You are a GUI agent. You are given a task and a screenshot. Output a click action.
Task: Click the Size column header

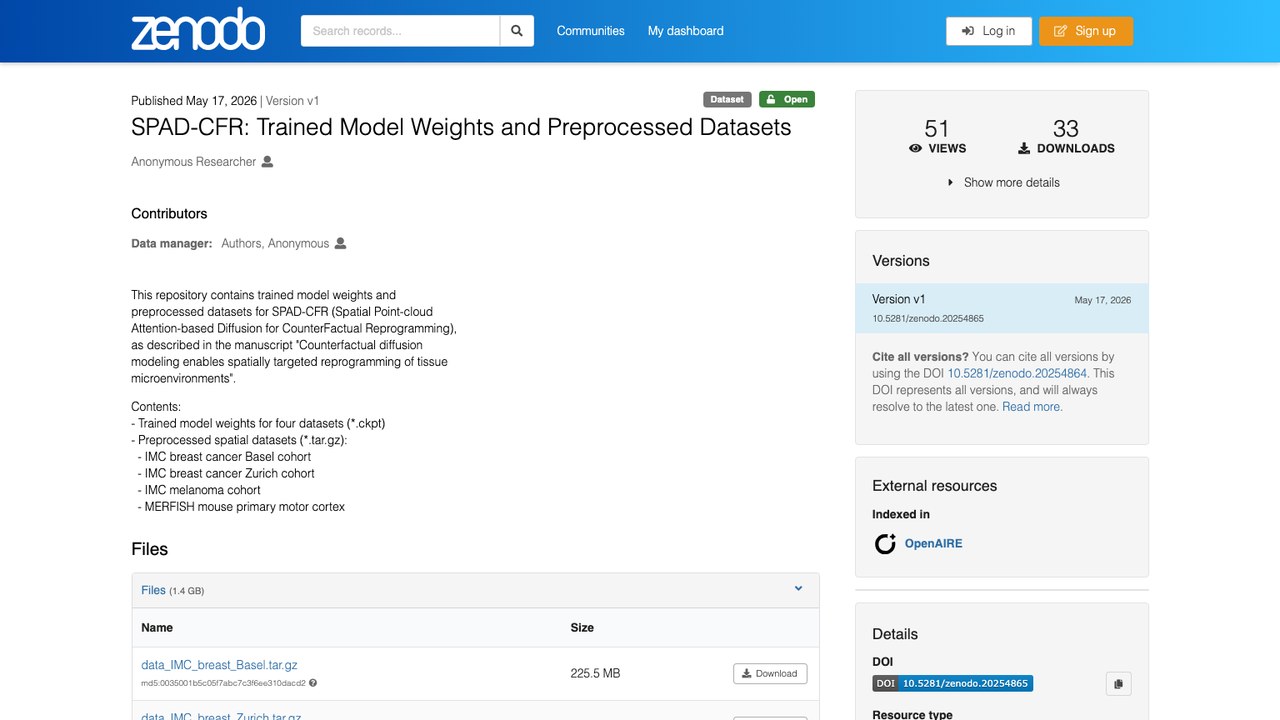(582, 628)
